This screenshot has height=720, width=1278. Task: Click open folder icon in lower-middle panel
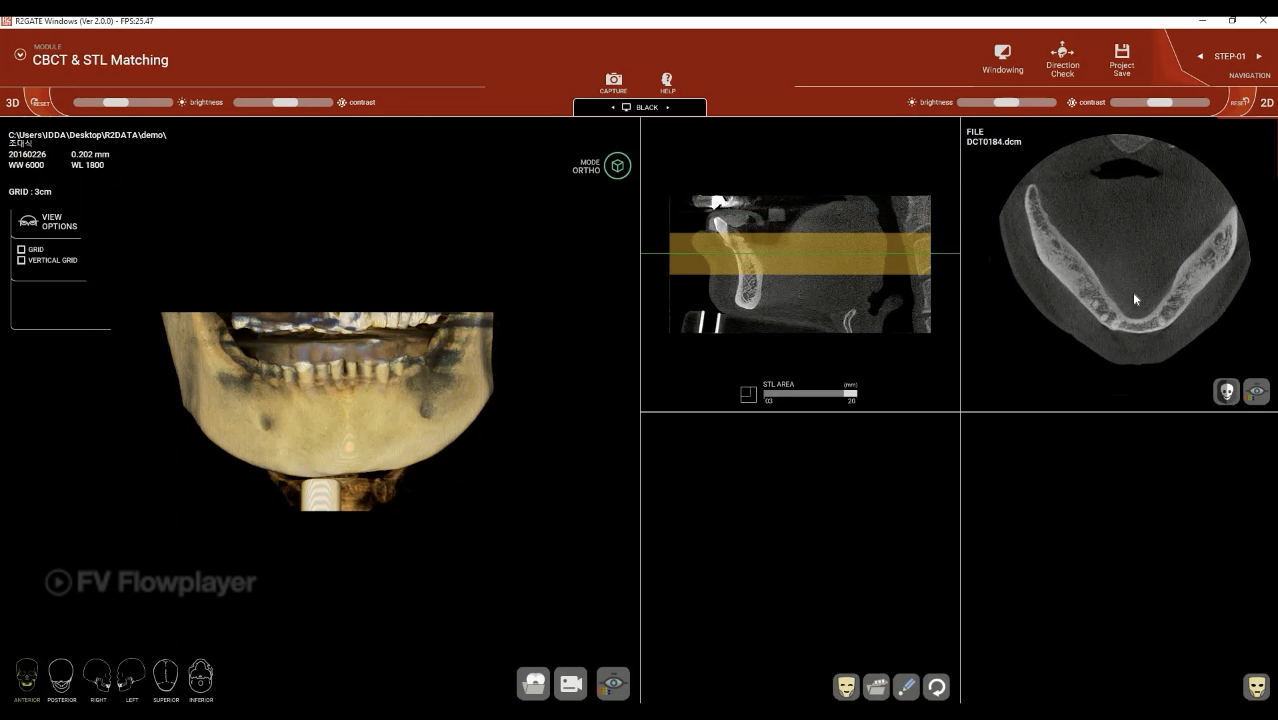876,686
